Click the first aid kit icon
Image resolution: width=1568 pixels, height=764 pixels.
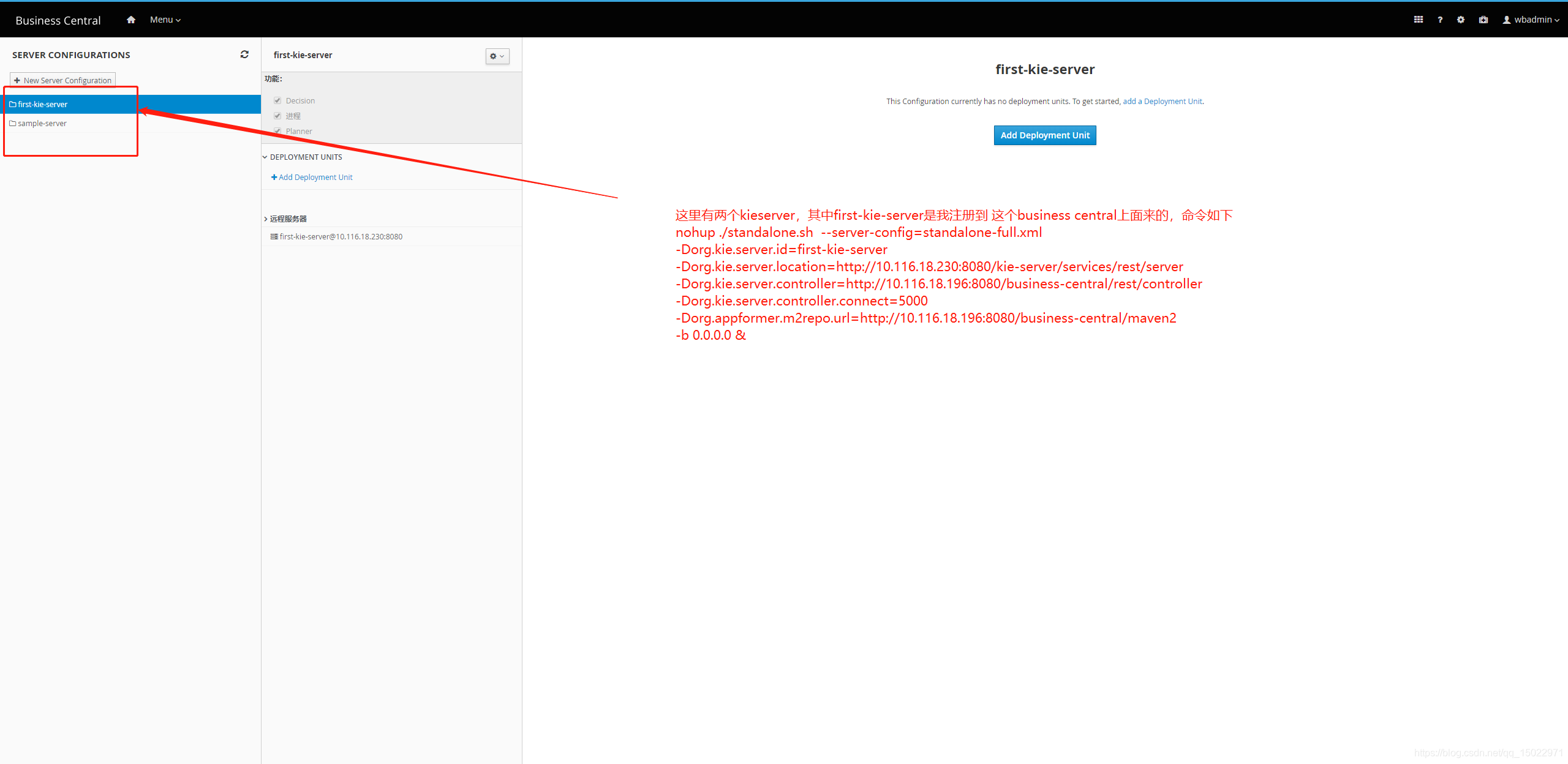coord(1483,20)
